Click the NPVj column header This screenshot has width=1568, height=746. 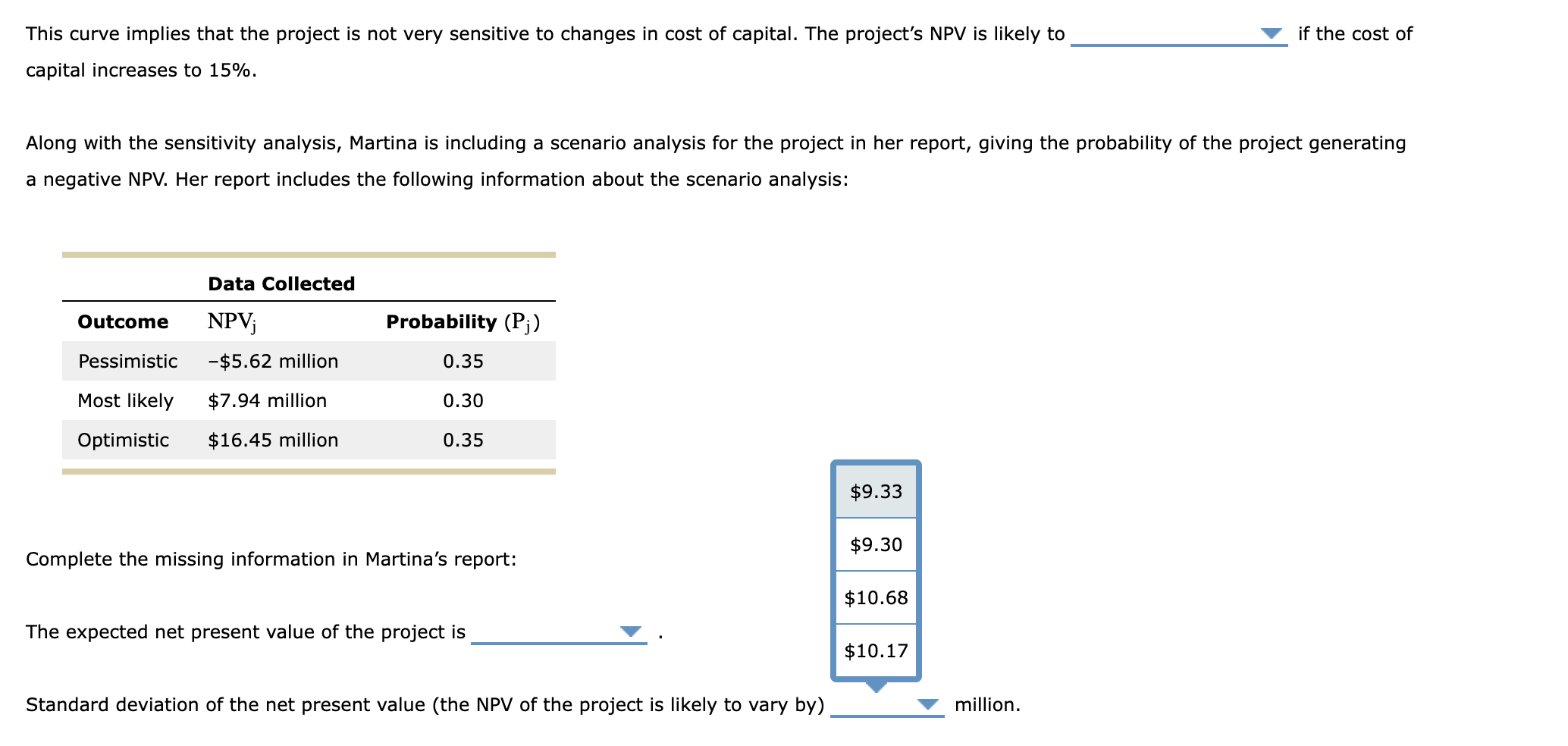[231, 321]
